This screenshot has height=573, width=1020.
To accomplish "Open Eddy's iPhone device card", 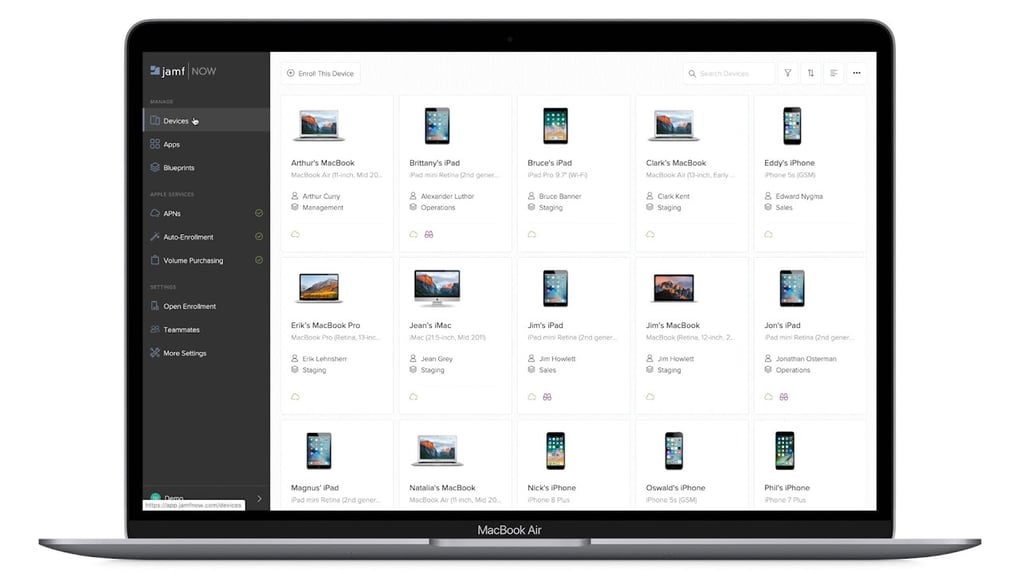I will [810, 174].
